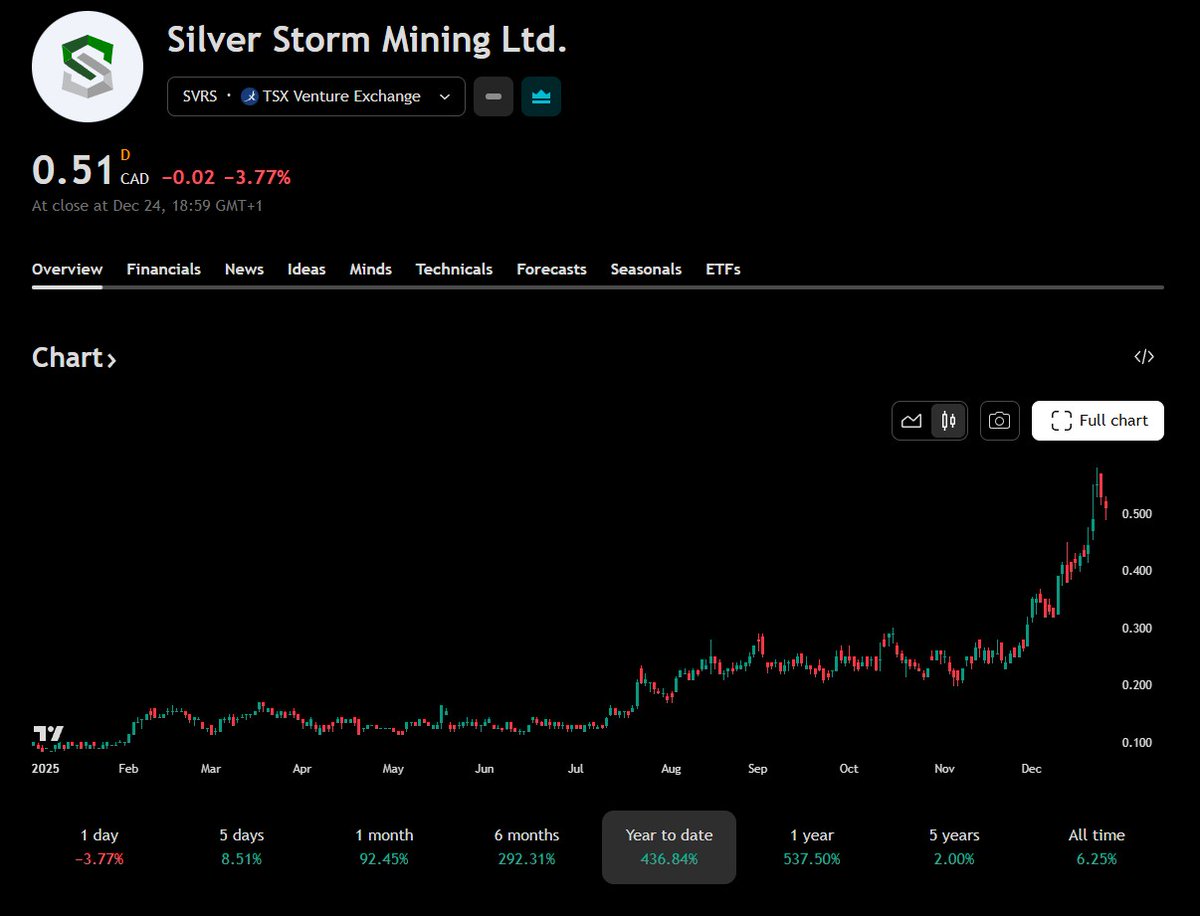Select the 1 day range
Screen dimensions: 1200x916
[x=99, y=846]
